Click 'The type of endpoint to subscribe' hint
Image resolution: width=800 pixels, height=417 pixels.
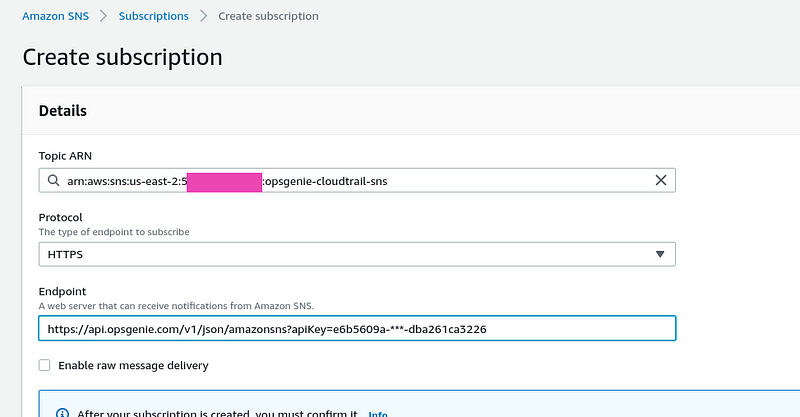(x=114, y=232)
